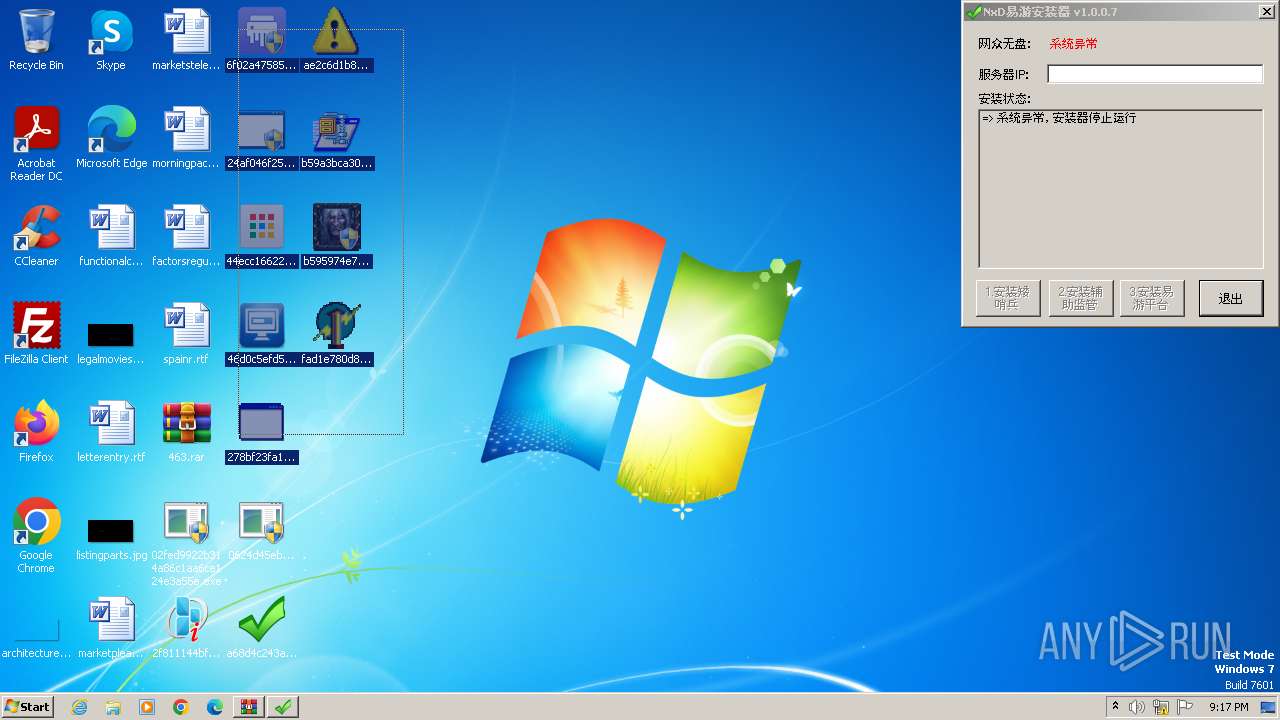Select the 24af046f25 executable icon

coord(262,138)
